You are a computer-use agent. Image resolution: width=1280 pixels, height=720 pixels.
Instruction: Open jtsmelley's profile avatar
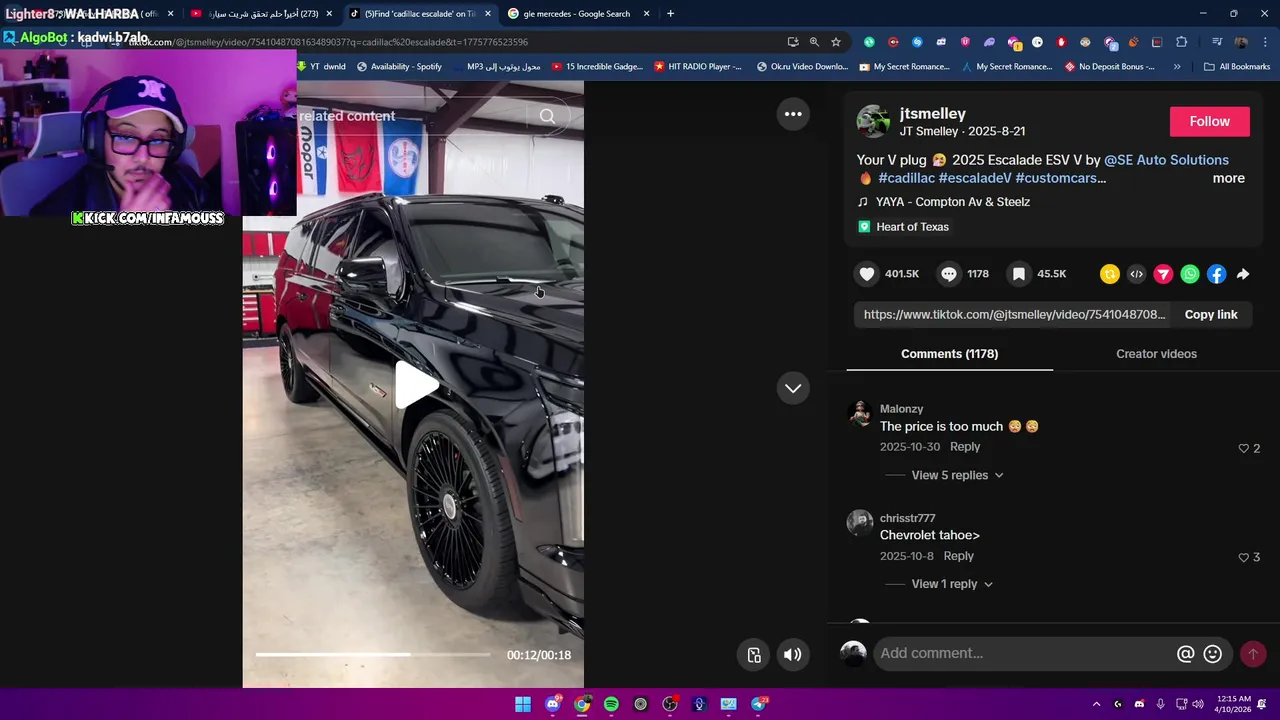click(x=873, y=121)
